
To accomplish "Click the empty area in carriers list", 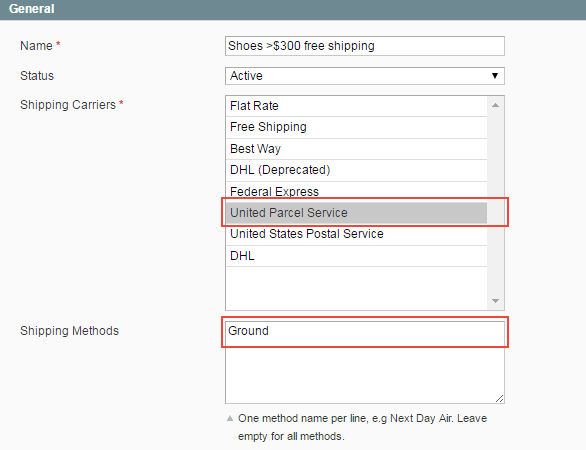I will 357,288.
